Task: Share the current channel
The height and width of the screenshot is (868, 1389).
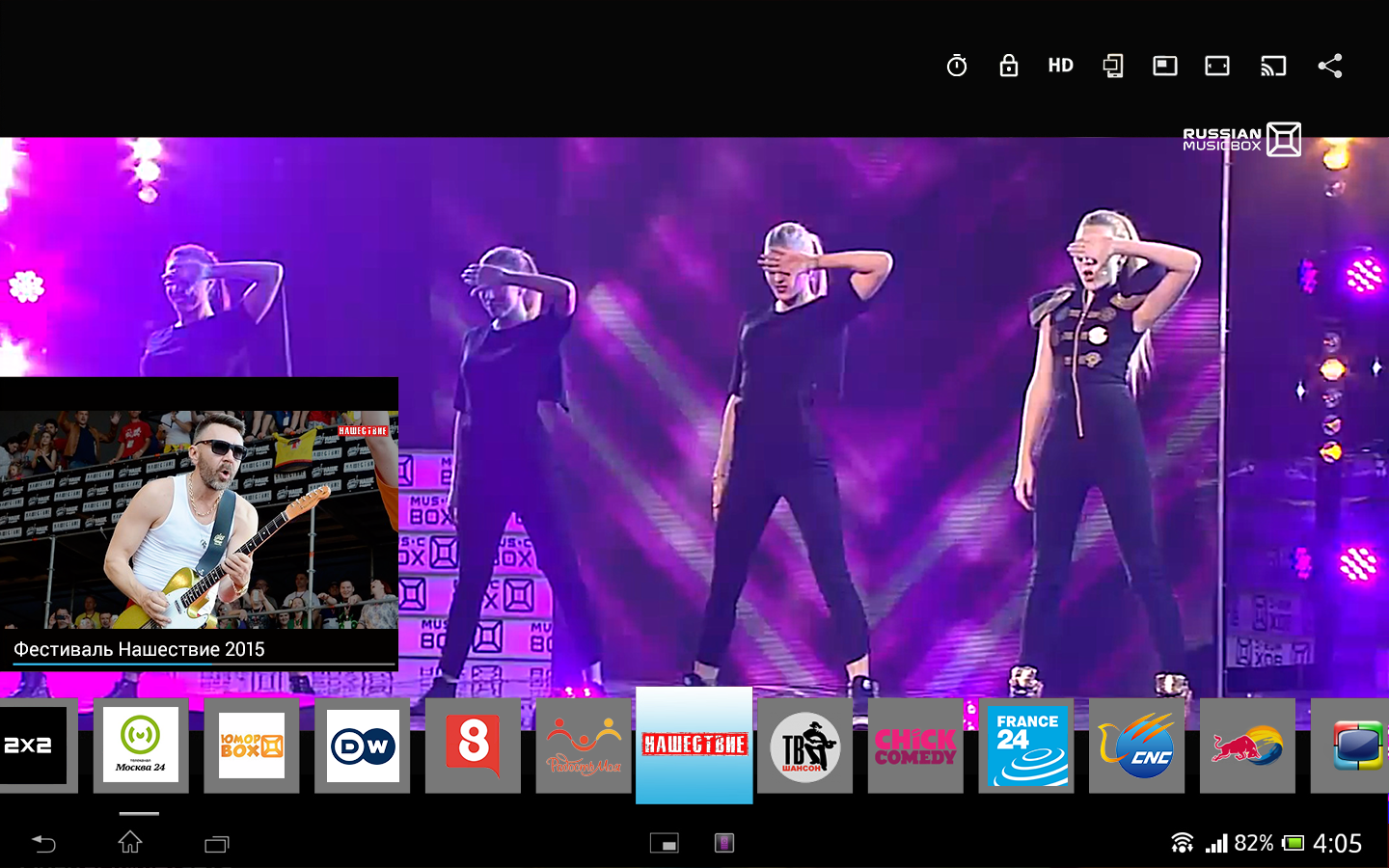Action: (1330, 66)
